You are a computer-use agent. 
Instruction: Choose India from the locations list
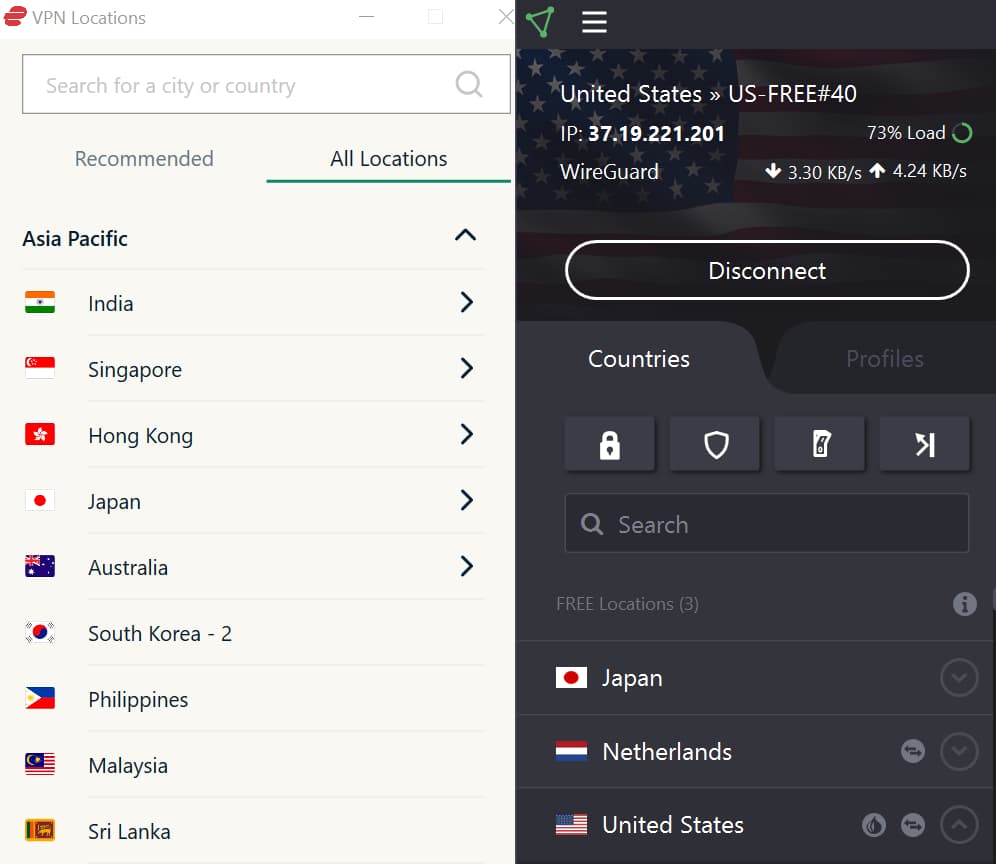pyautogui.click(x=111, y=304)
